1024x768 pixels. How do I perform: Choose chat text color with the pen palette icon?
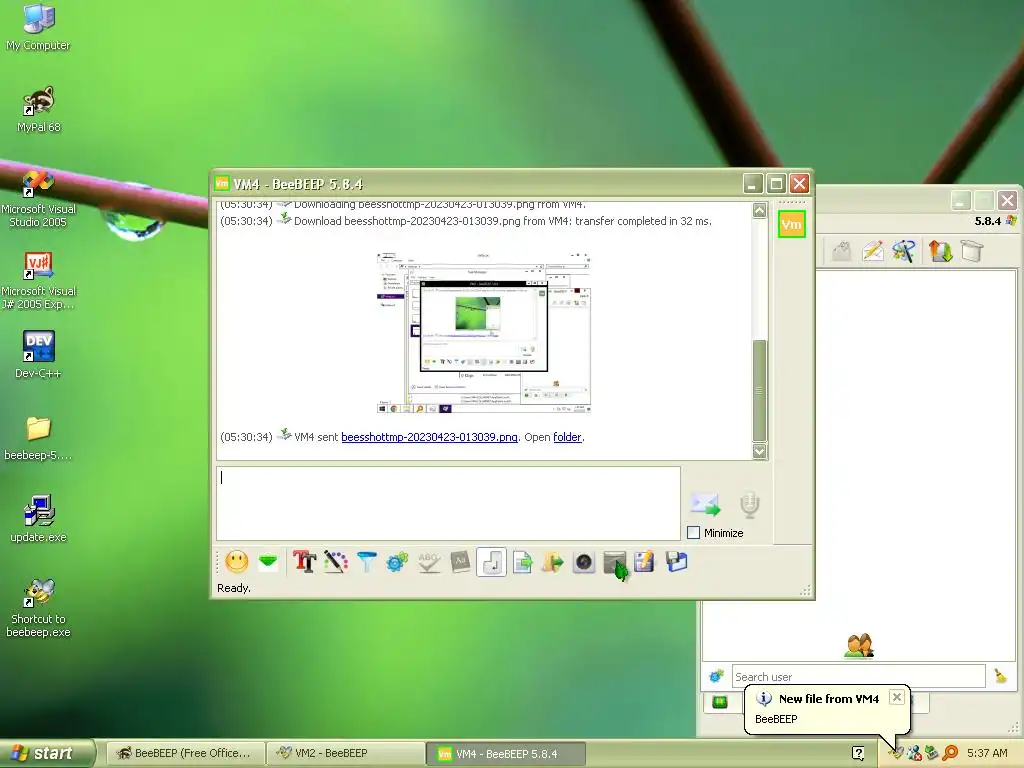click(x=336, y=562)
